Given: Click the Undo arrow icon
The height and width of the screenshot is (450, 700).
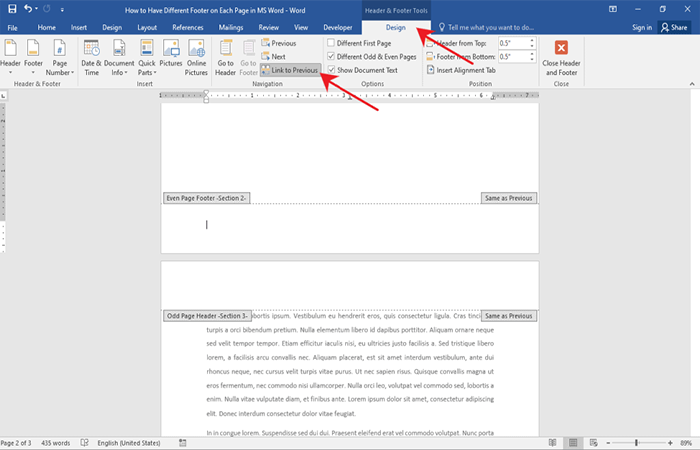Looking at the screenshot, I should click(29, 9).
